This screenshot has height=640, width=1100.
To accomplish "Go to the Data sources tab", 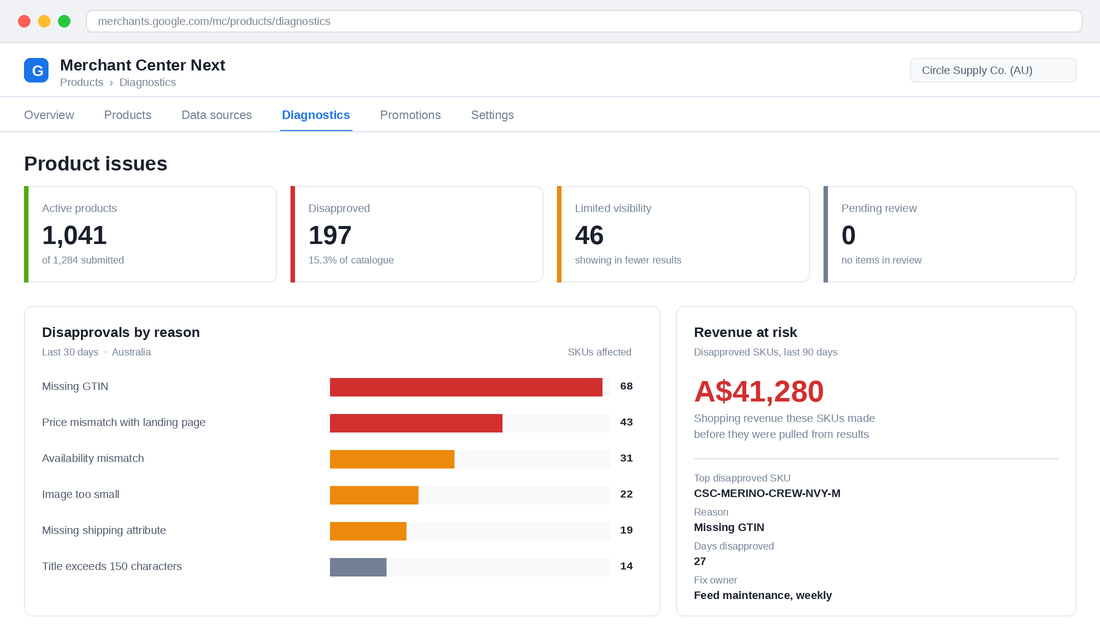I will coord(217,115).
